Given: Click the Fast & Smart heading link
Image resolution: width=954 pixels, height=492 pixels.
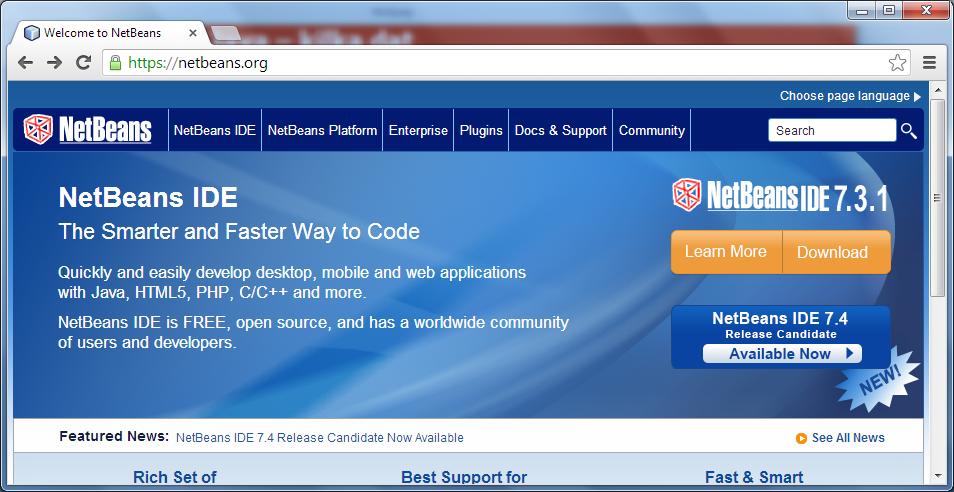Looking at the screenshot, I should click(754, 477).
